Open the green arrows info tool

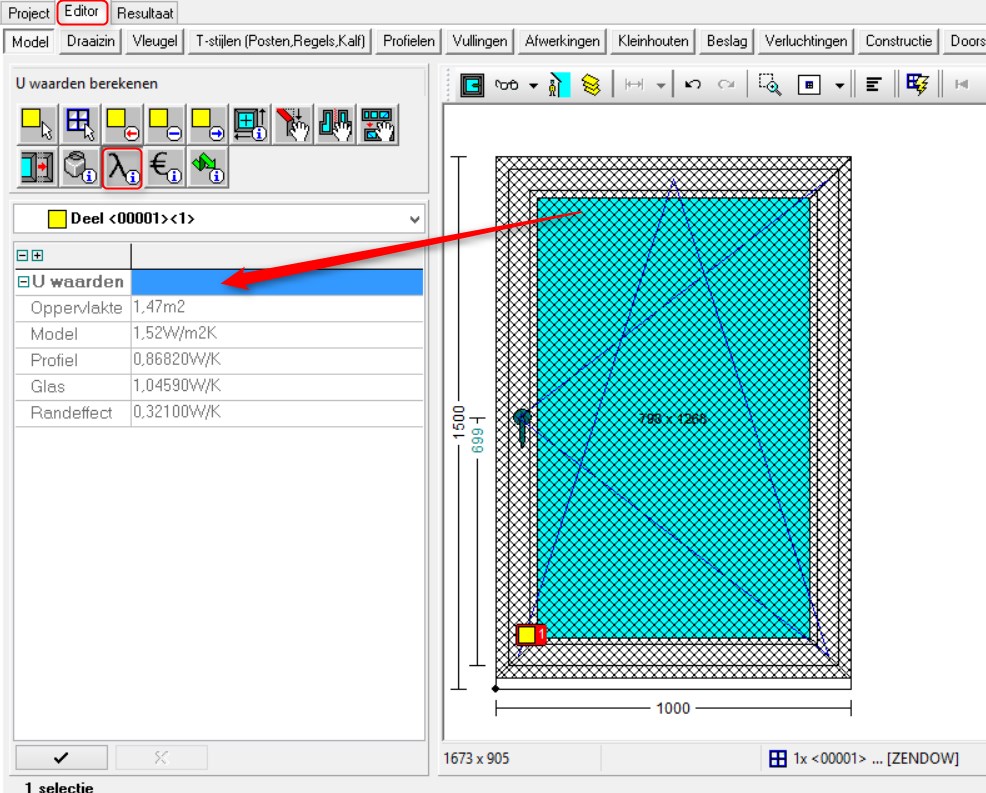pos(208,167)
